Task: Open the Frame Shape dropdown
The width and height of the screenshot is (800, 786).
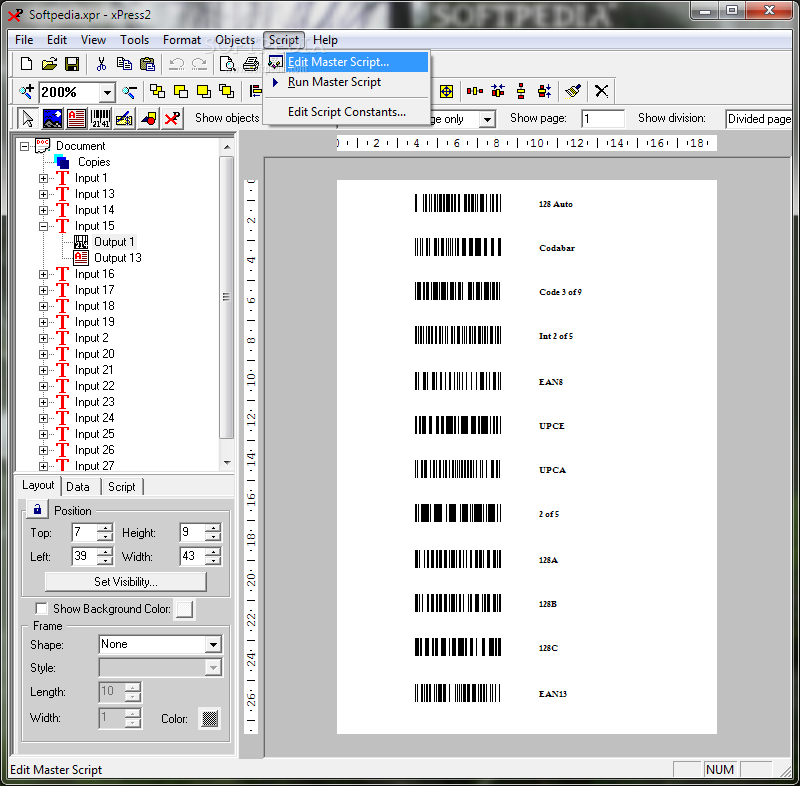Action: 213,645
